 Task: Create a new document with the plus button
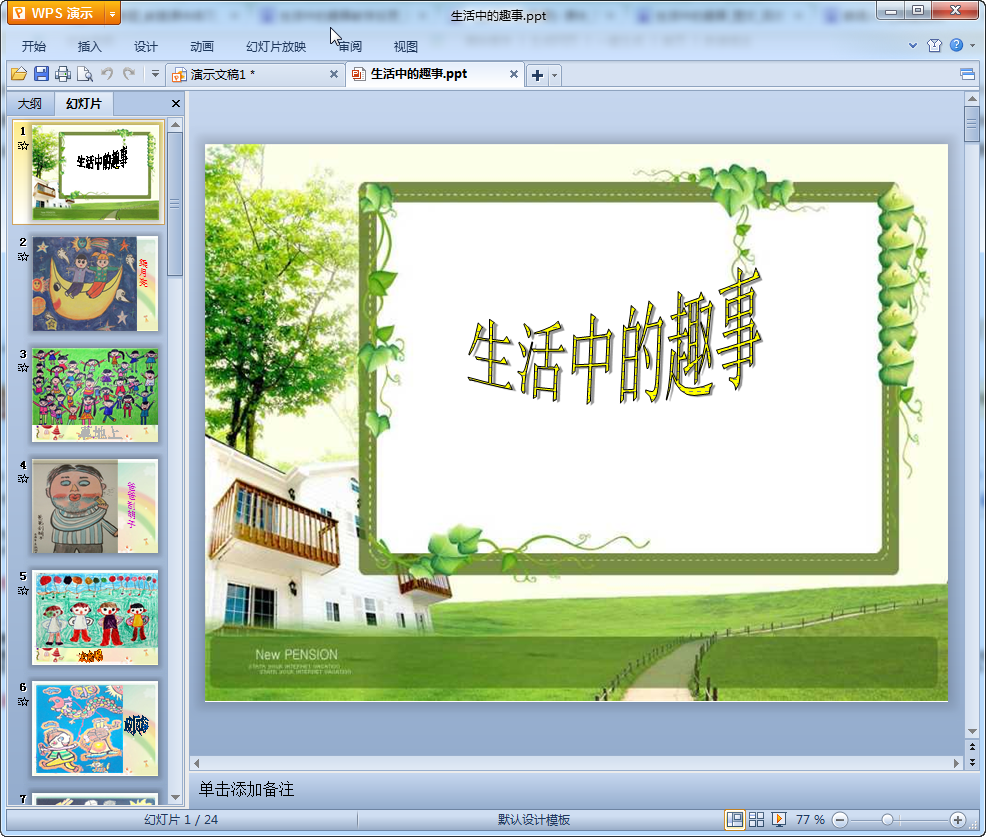tap(537, 75)
